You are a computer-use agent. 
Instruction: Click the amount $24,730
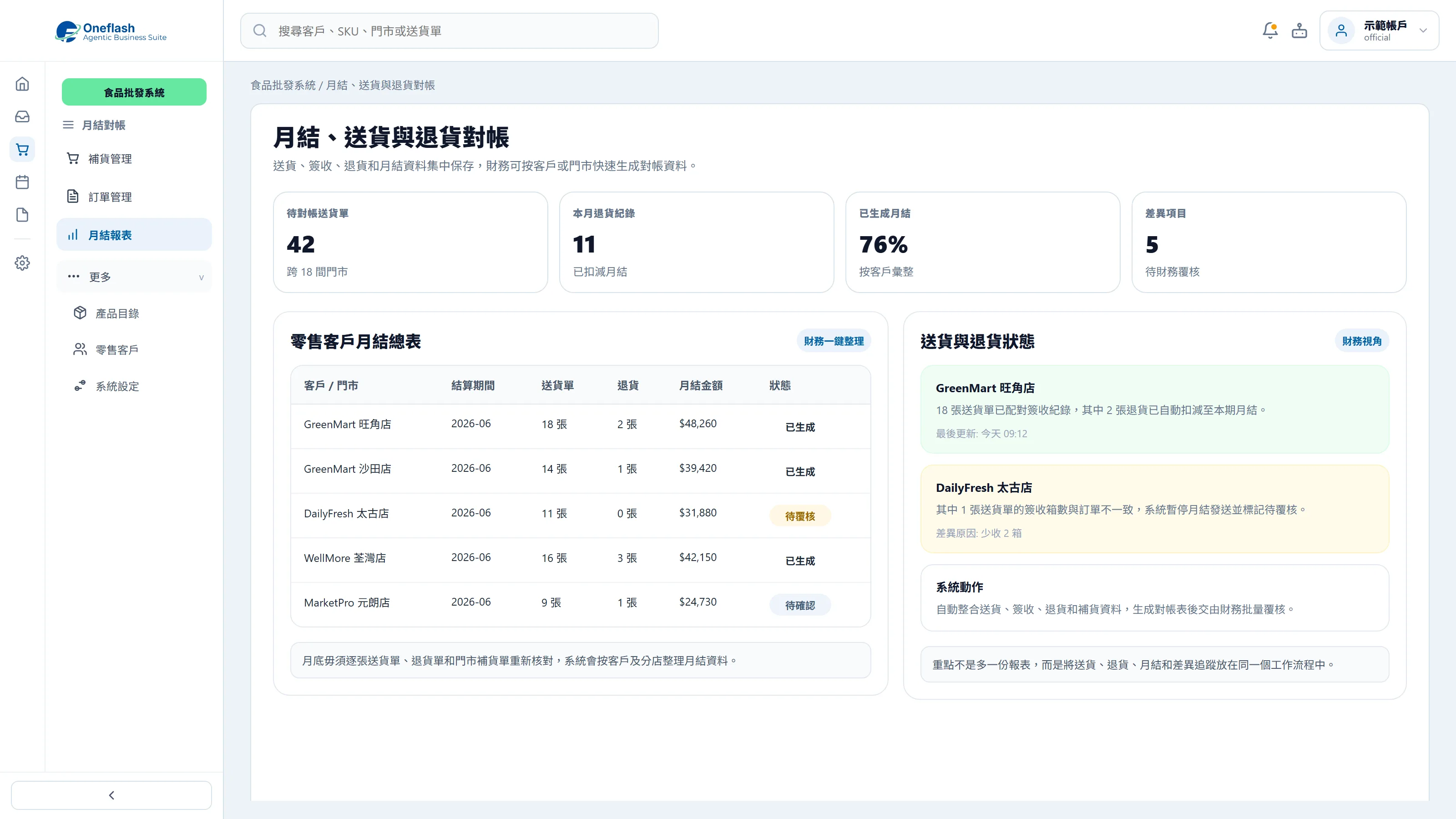pos(698,602)
